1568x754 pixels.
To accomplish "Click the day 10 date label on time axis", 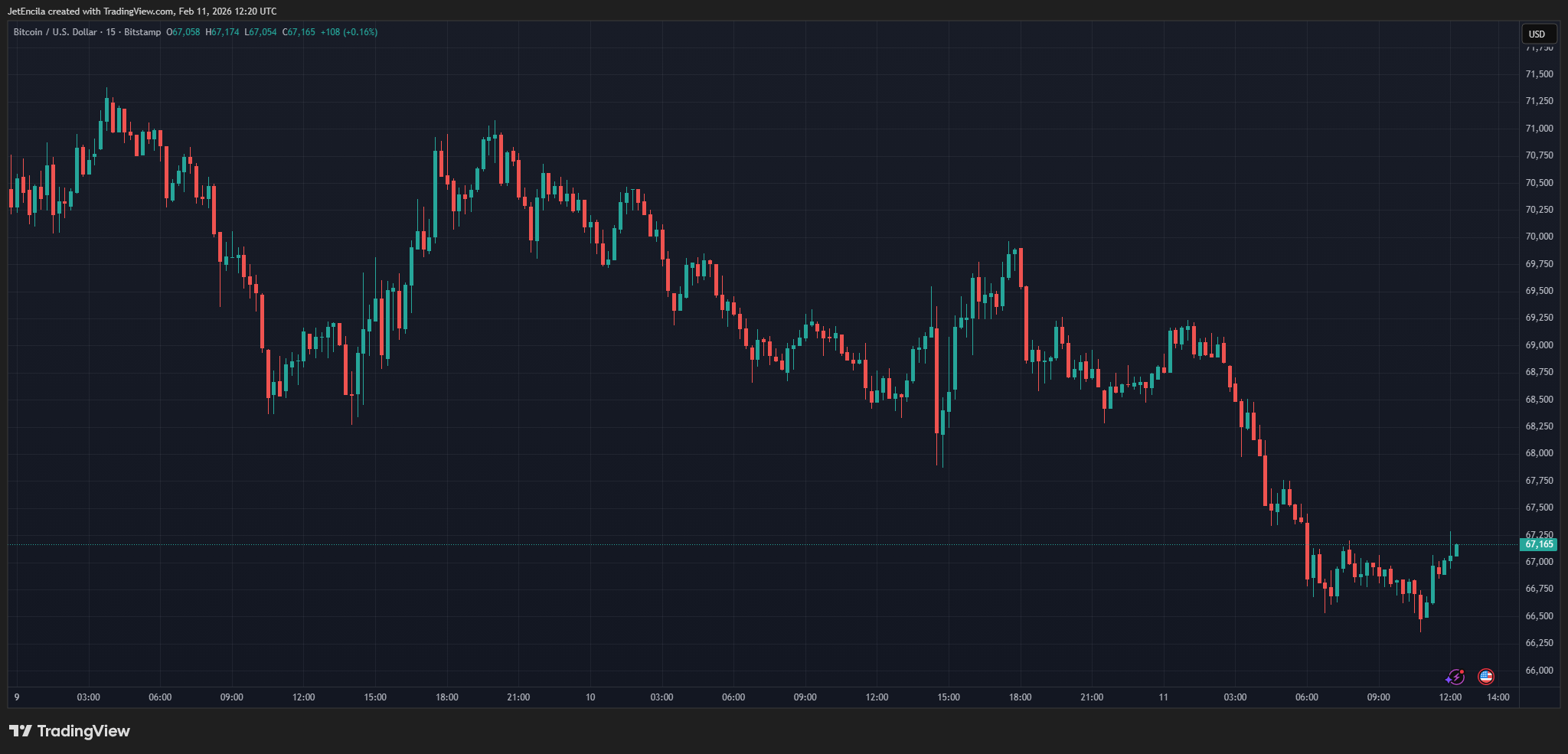I will (590, 697).
